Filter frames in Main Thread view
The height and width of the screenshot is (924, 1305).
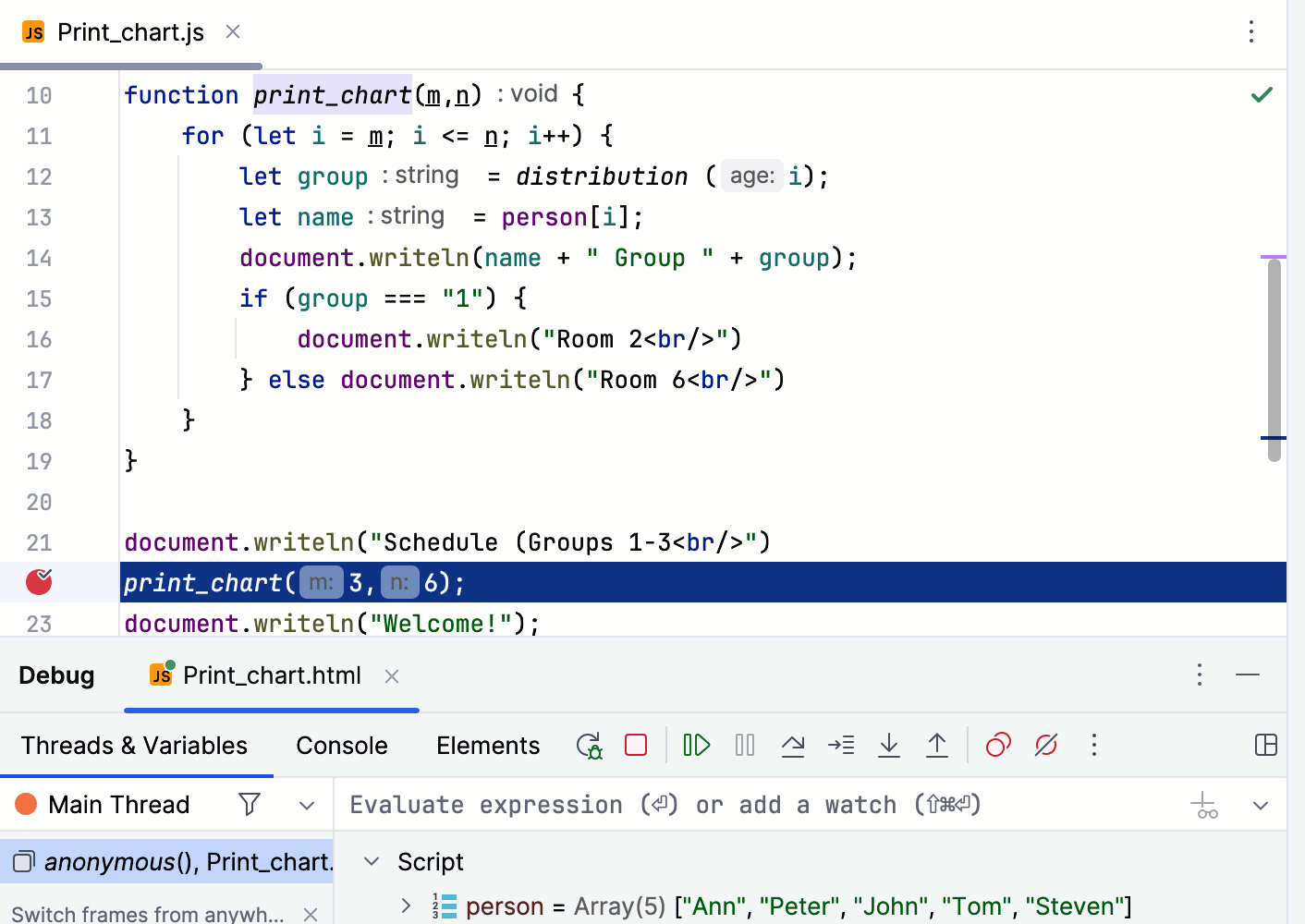click(x=250, y=804)
